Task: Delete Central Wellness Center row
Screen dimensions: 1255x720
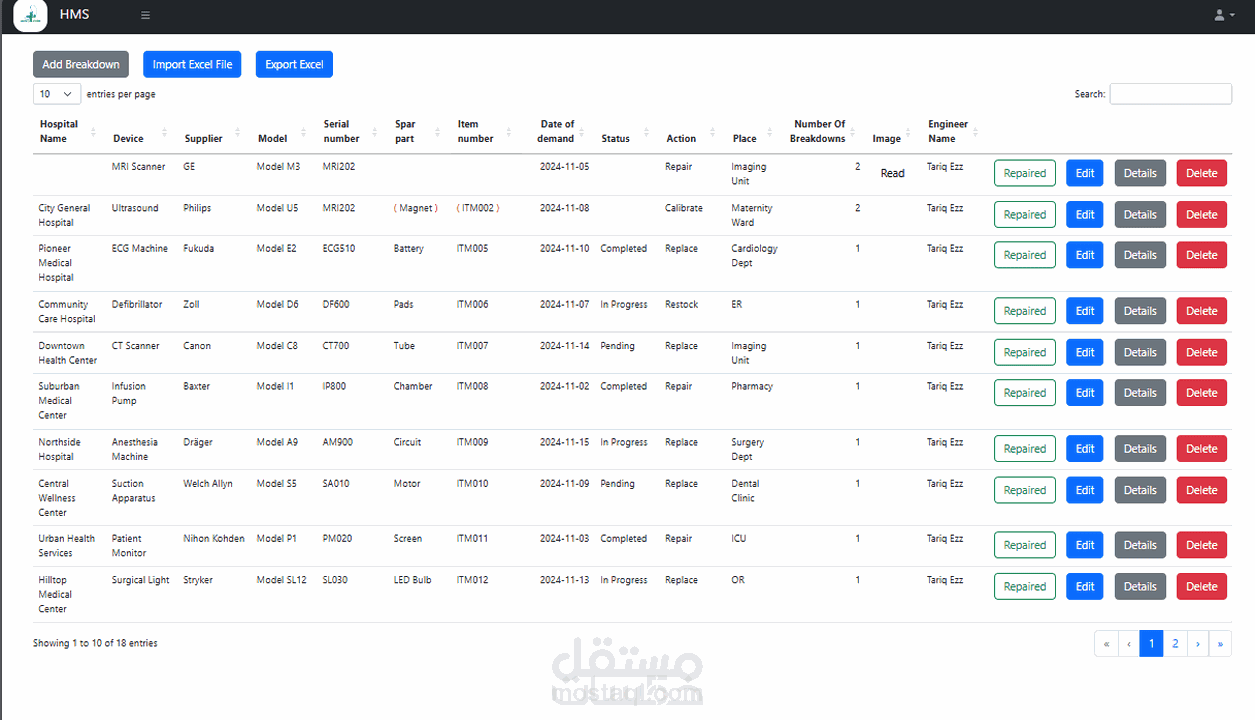Action: [1201, 490]
